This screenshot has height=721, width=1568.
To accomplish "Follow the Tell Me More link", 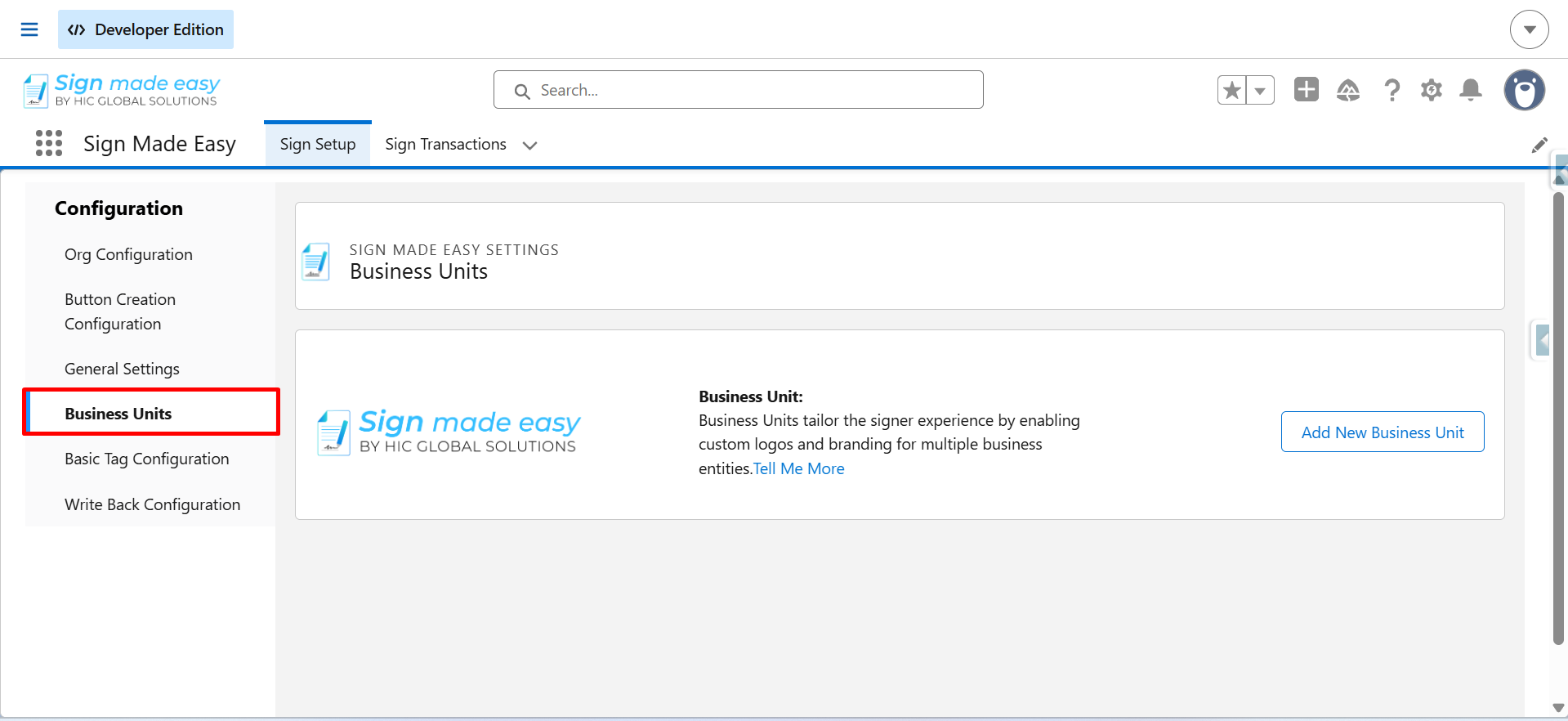I will 798,468.
